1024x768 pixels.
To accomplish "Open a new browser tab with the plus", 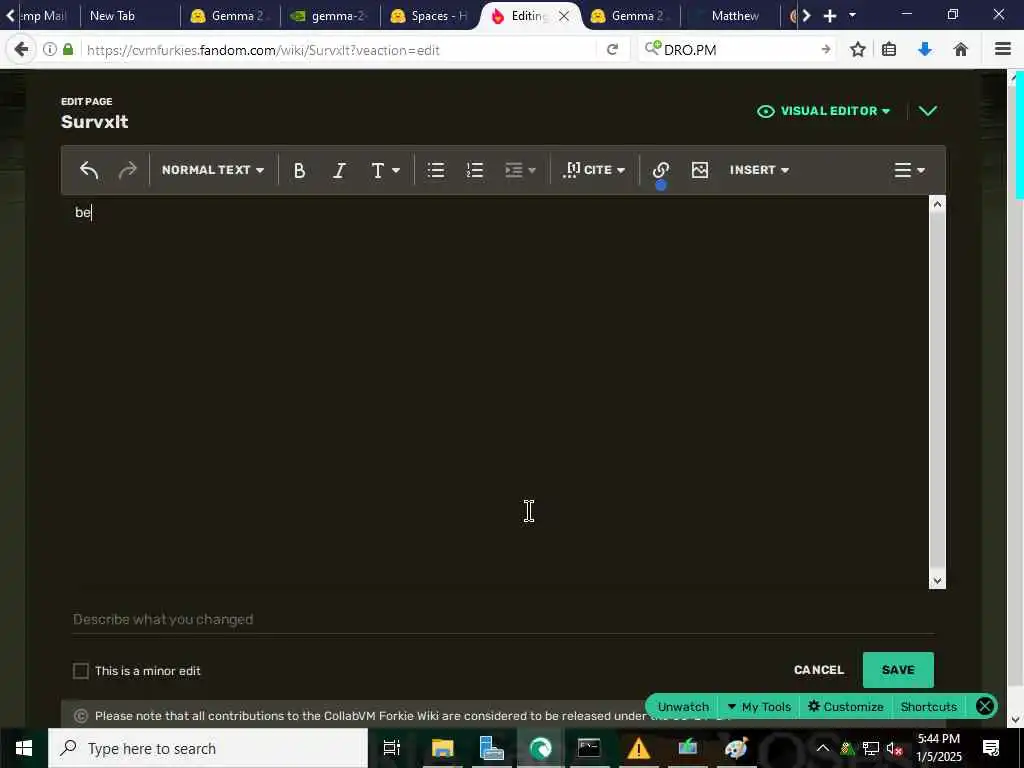I will (830, 16).
